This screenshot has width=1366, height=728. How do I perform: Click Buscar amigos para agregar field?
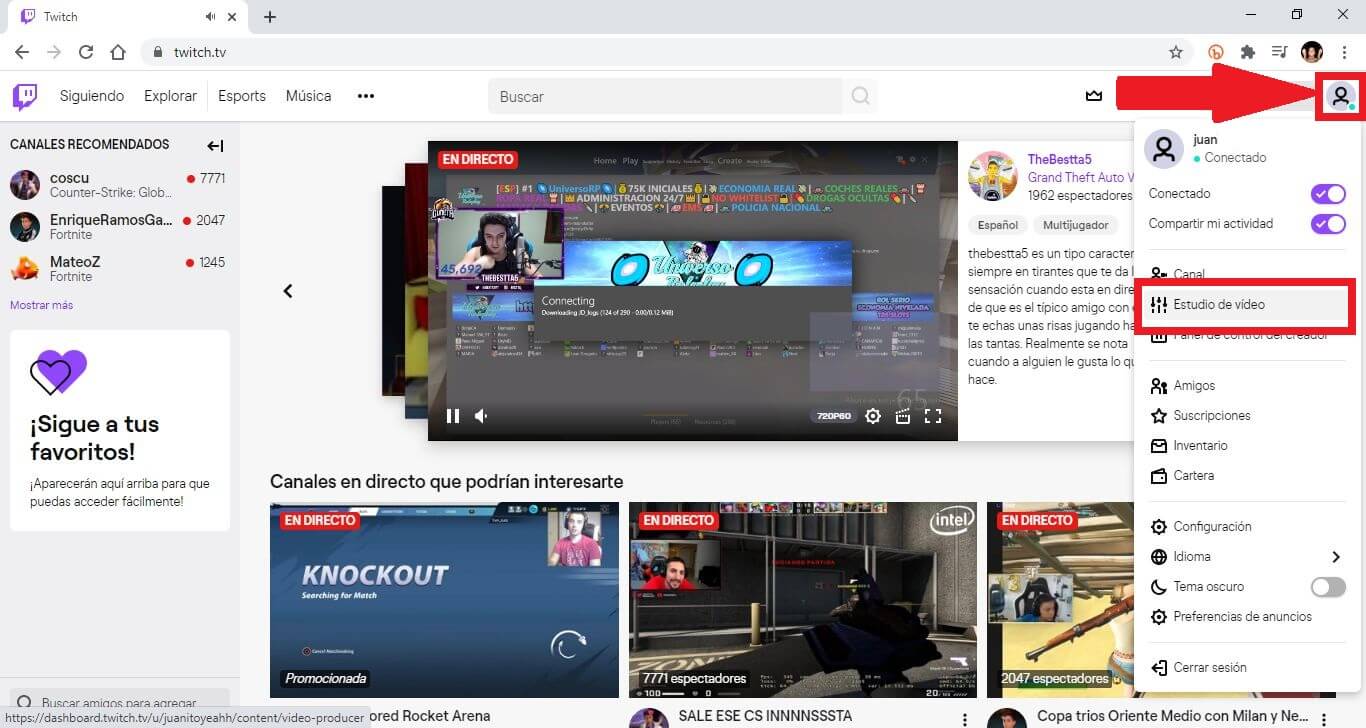click(120, 703)
